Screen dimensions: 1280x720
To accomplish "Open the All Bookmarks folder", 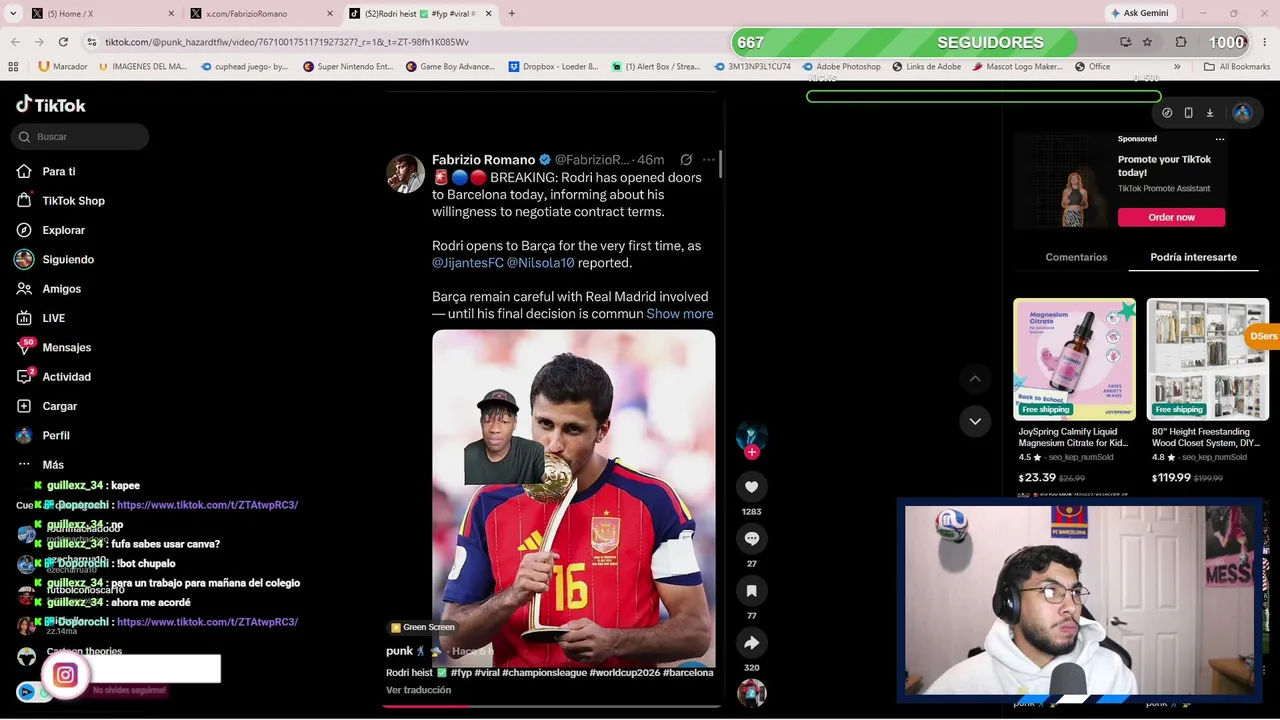I will point(1237,67).
